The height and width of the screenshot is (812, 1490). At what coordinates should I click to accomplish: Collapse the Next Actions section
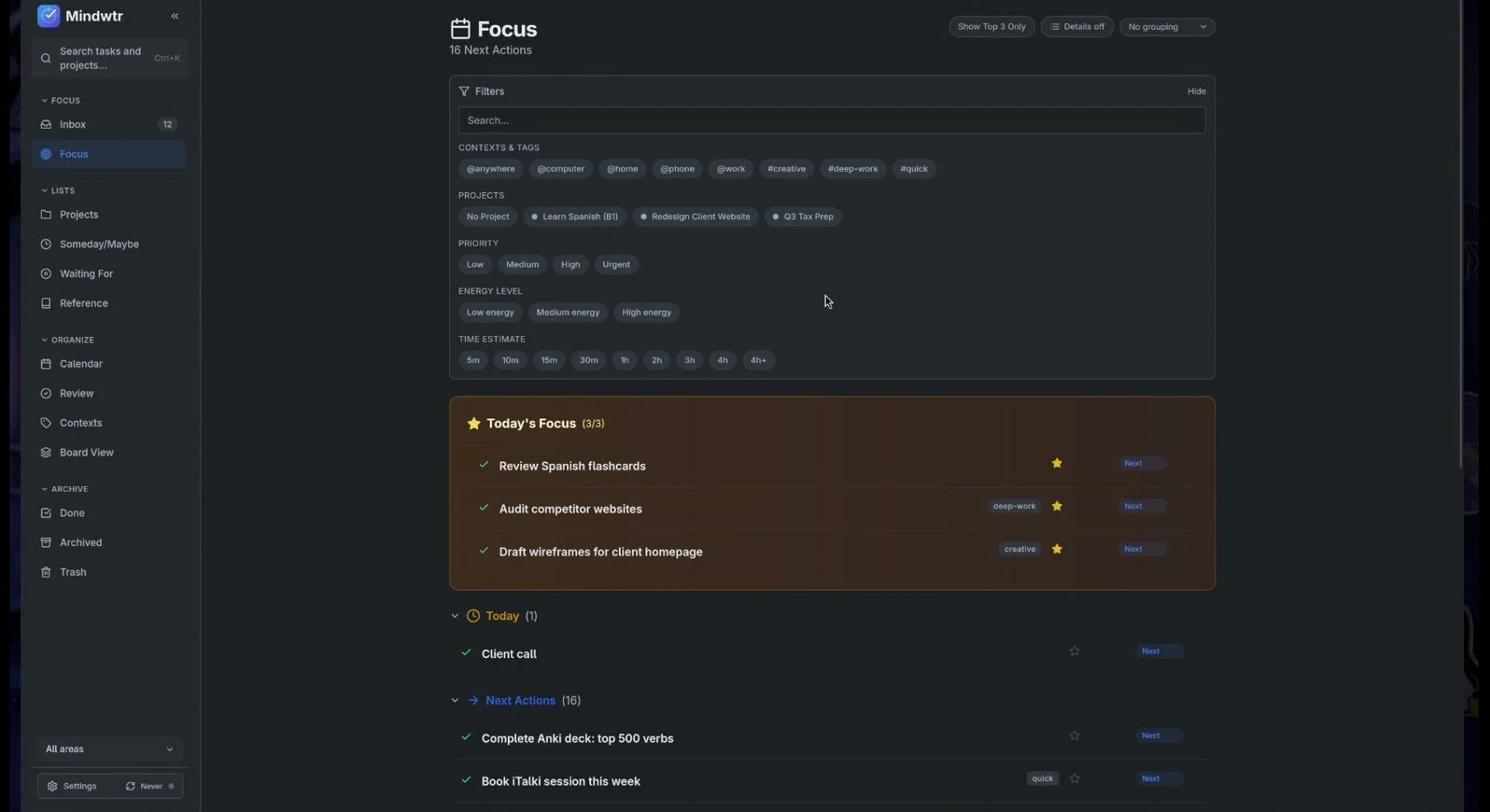pos(455,700)
